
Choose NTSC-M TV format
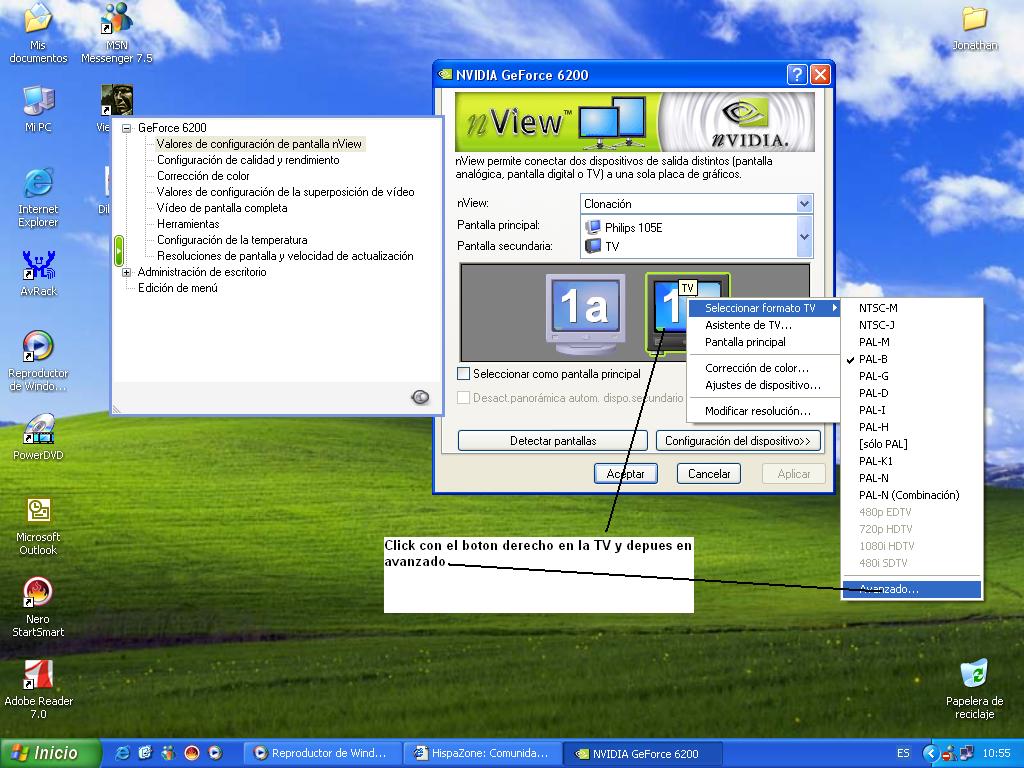878,308
